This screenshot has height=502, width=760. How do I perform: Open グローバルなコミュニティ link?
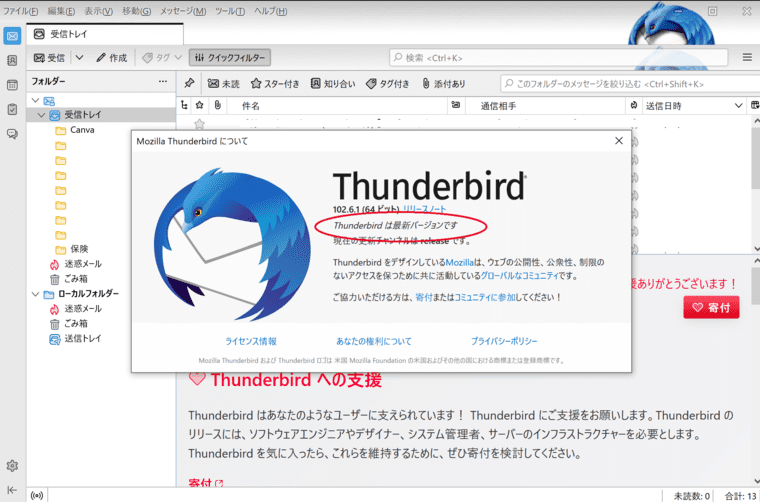(x=519, y=276)
